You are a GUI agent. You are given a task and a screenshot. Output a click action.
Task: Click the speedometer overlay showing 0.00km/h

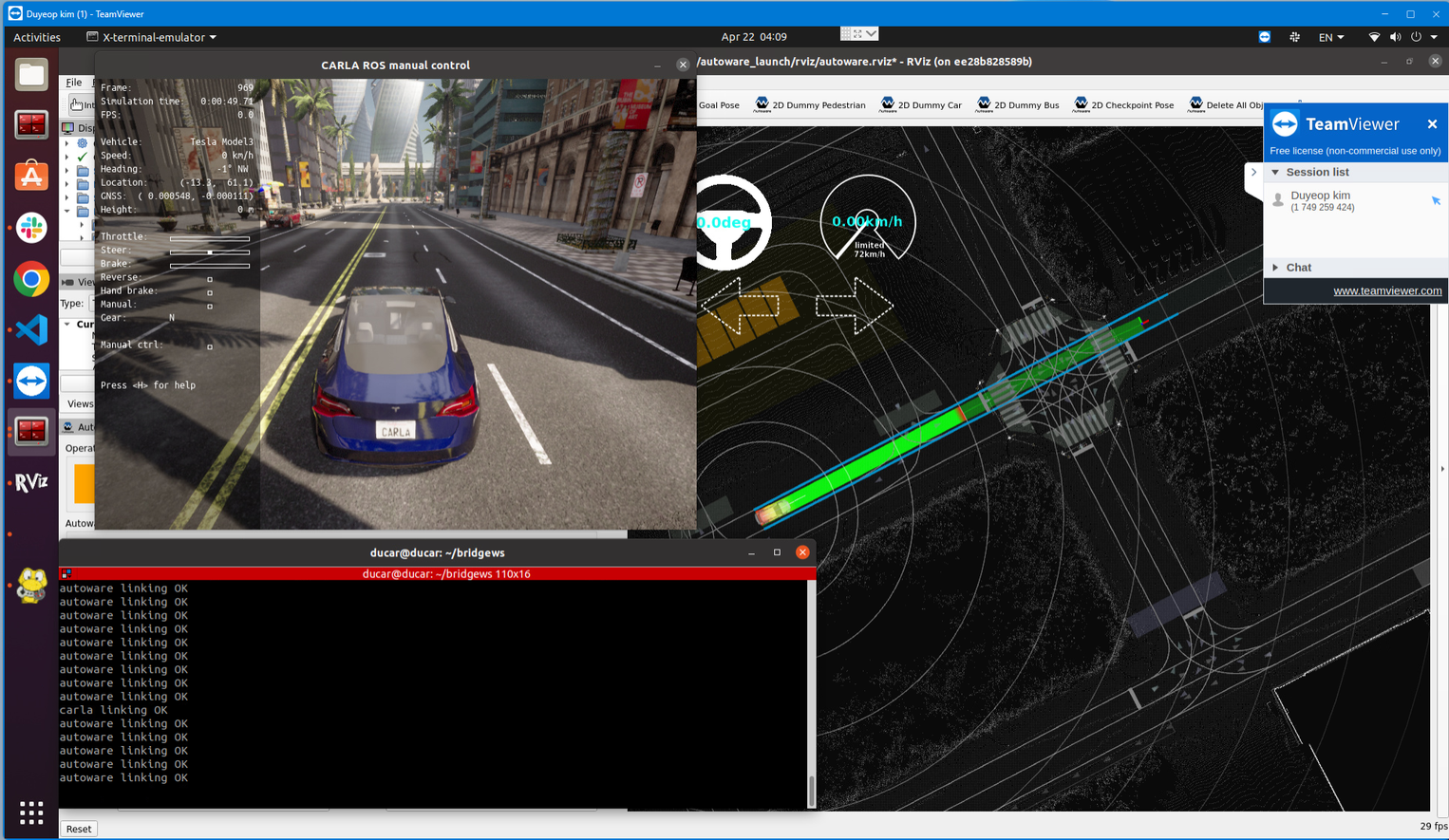coord(867,219)
